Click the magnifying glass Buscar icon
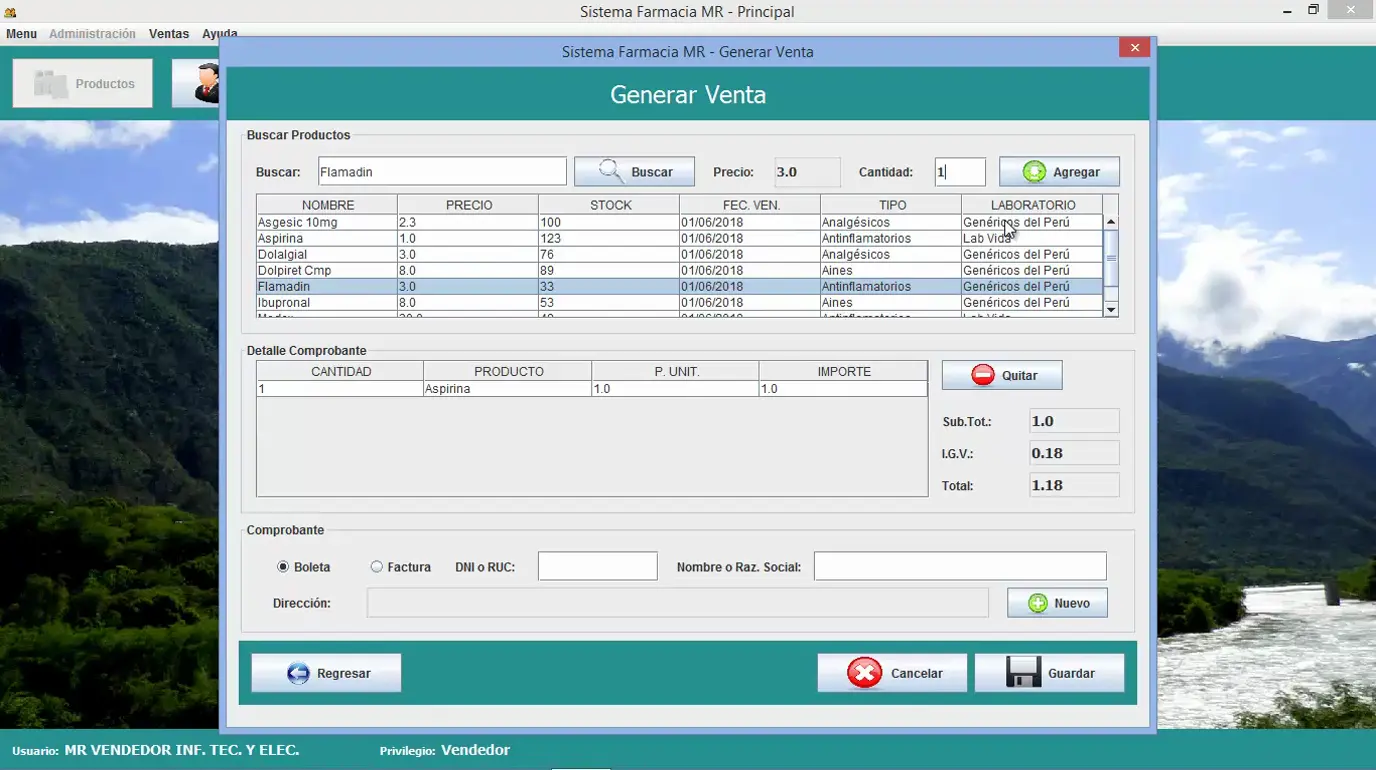 (611, 171)
